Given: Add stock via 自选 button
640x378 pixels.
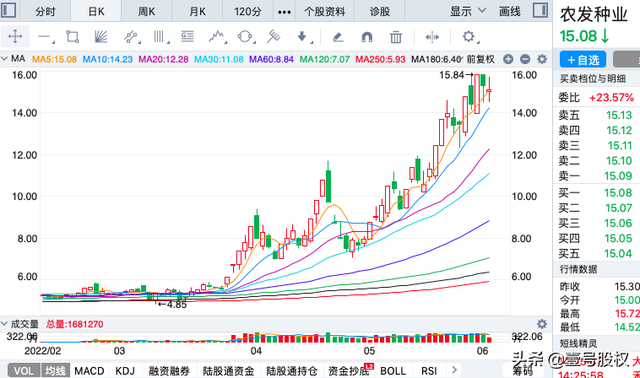Looking at the screenshot, I should [x=583, y=60].
